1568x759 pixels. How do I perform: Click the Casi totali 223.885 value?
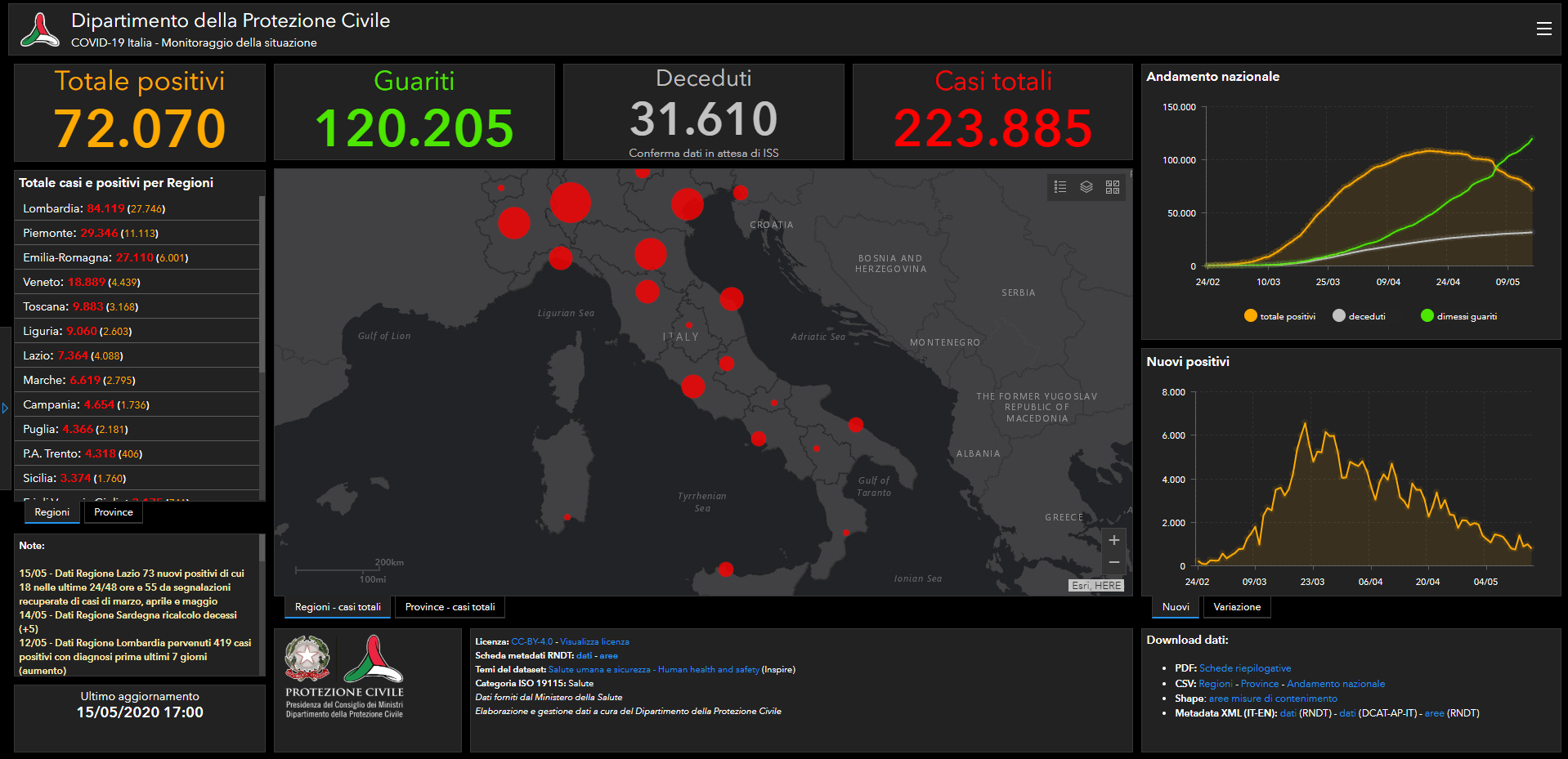click(x=993, y=128)
